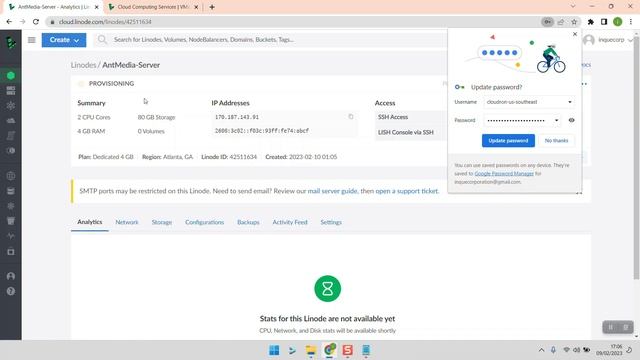Show hidden tray icons chevron
This screenshot has width=640, height=360.
541,350
